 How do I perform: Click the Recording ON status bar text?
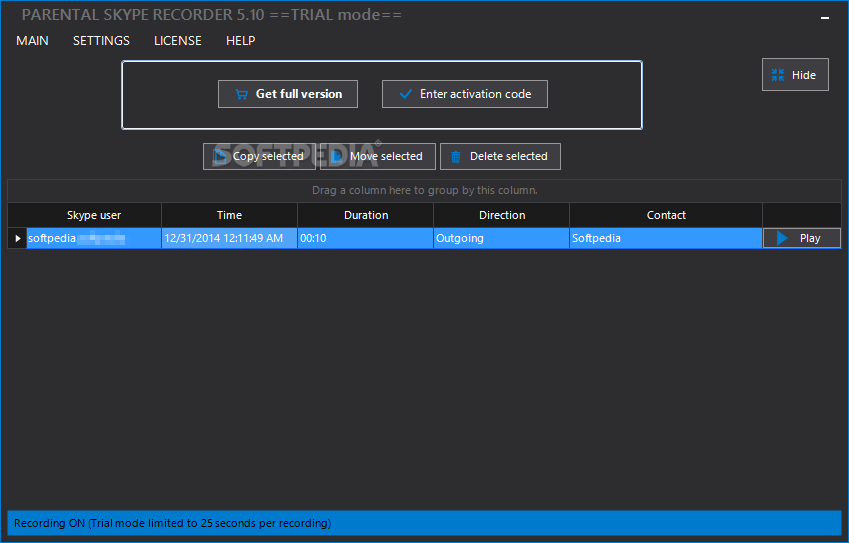173,524
